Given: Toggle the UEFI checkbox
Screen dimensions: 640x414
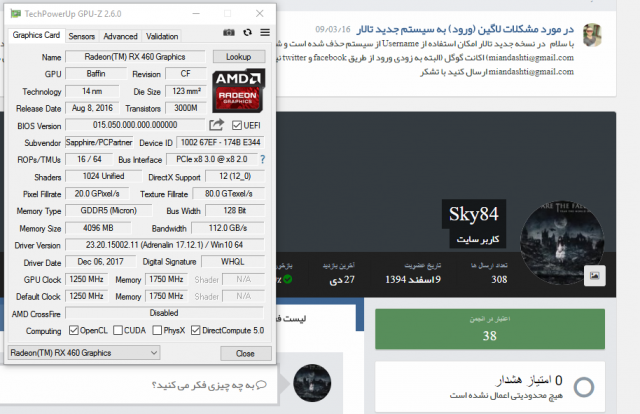Looking at the screenshot, I should [x=237, y=125].
